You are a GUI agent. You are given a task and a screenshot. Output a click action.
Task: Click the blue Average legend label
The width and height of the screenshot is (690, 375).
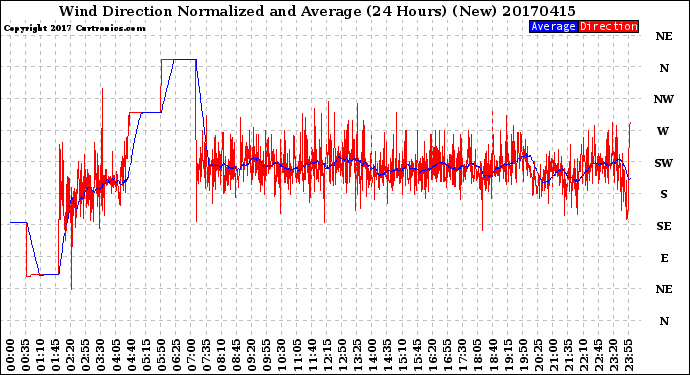pos(553,27)
